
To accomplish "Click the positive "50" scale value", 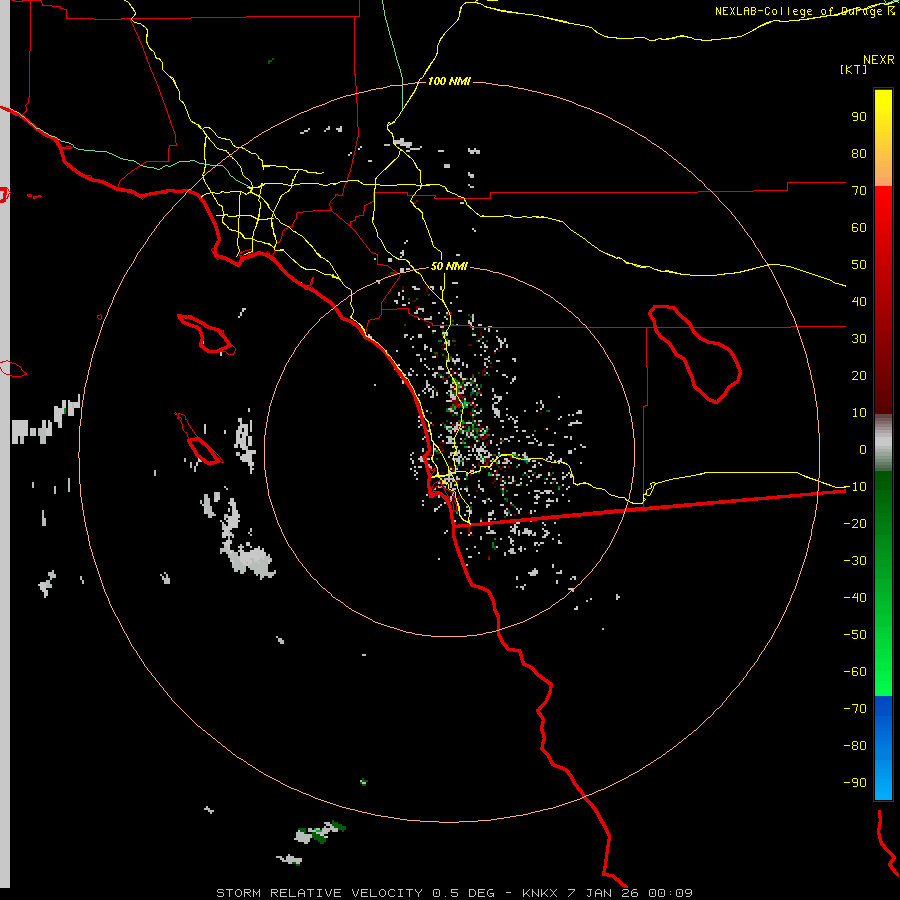I will (x=859, y=265).
